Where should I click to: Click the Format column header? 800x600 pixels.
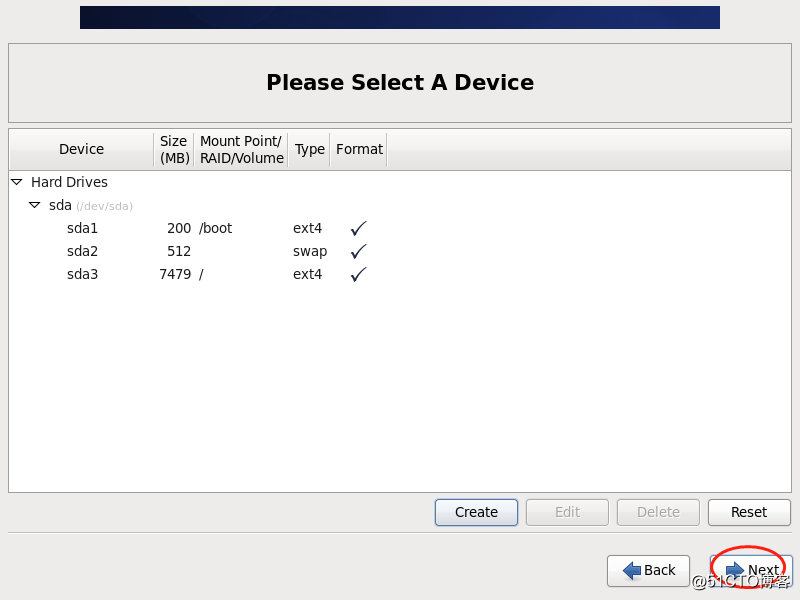point(359,149)
